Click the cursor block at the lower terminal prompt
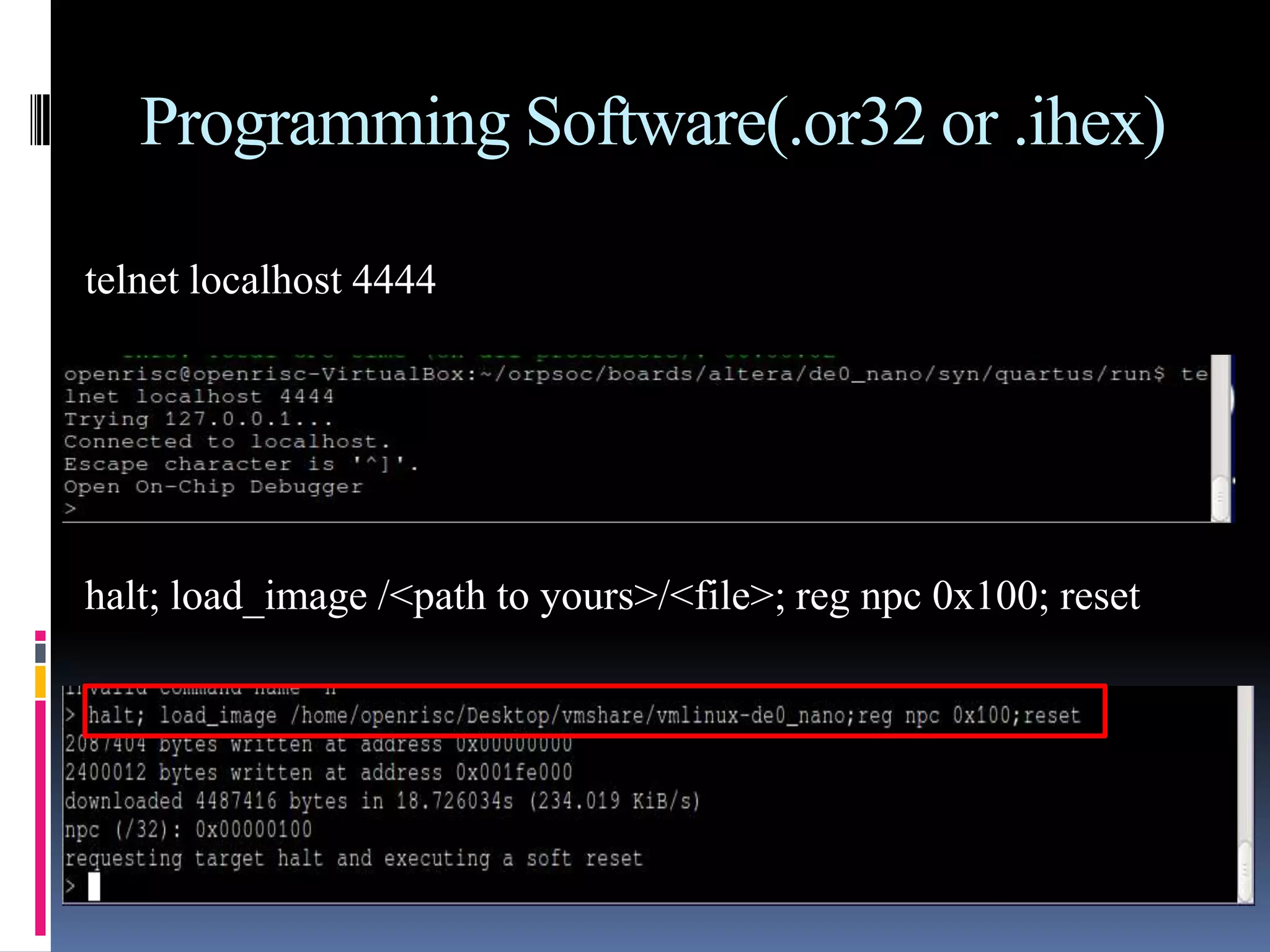The height and width of the screenshot is (952, 1270). pyautogui.click(x=94, y=887)
